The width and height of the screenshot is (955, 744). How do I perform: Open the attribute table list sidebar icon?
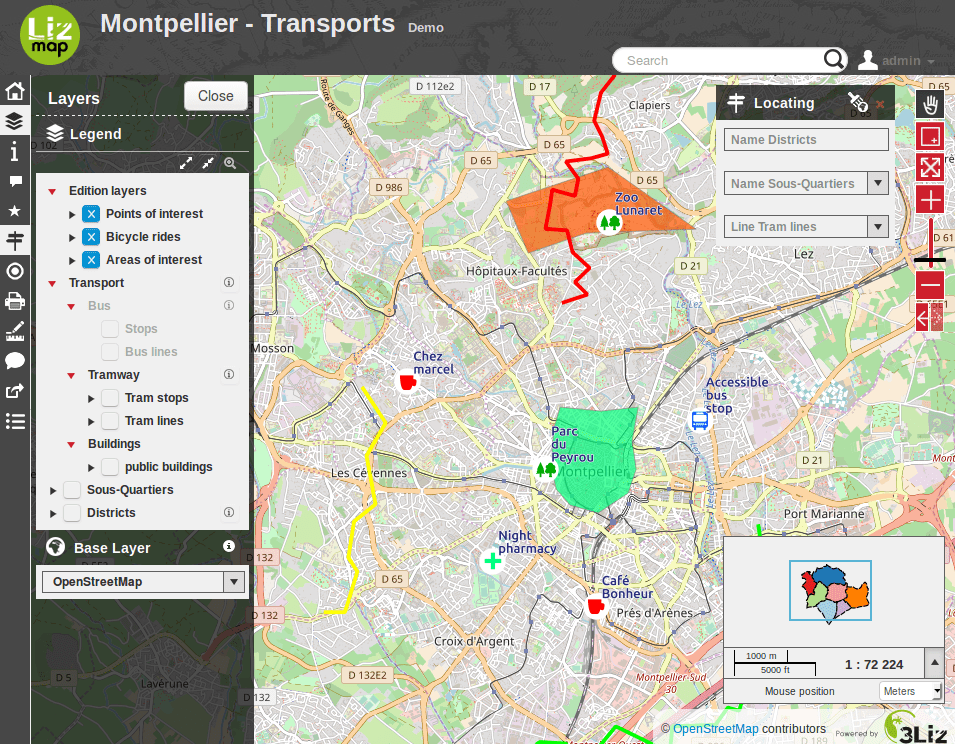15,421
